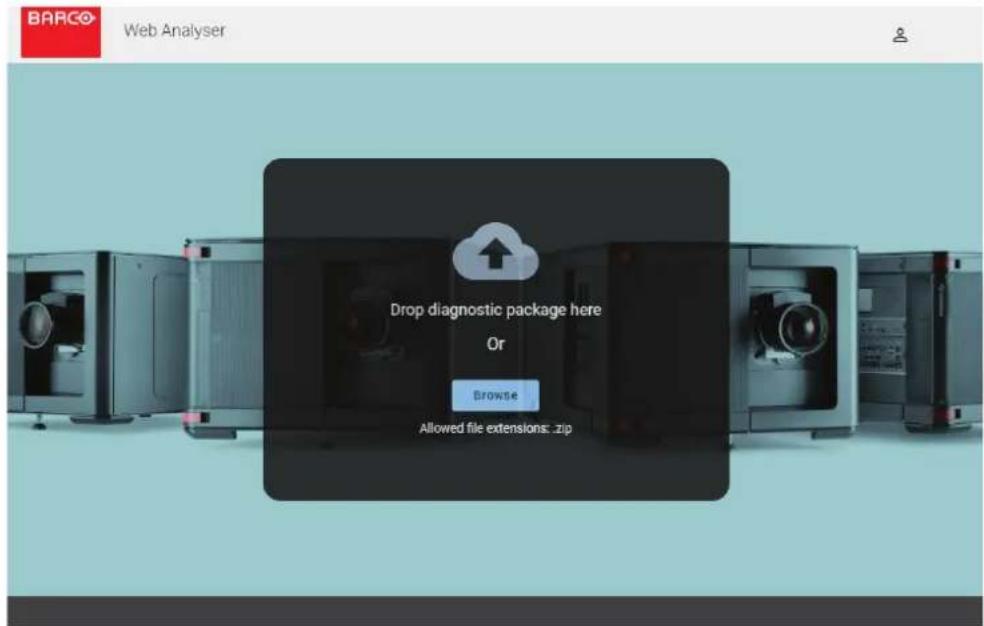
Task: Click the Browse button
Action: (495, 395)
